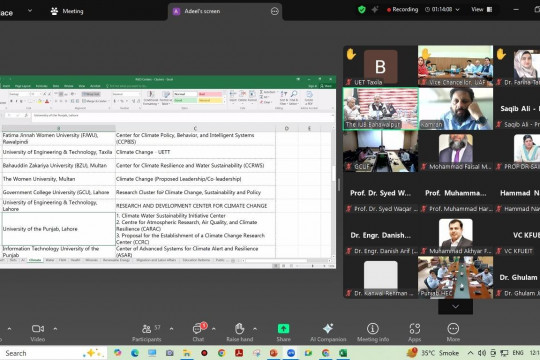Viewport: 540px width, 360px height.
Task: Open the Apps icon
Action: click(415, 329)
